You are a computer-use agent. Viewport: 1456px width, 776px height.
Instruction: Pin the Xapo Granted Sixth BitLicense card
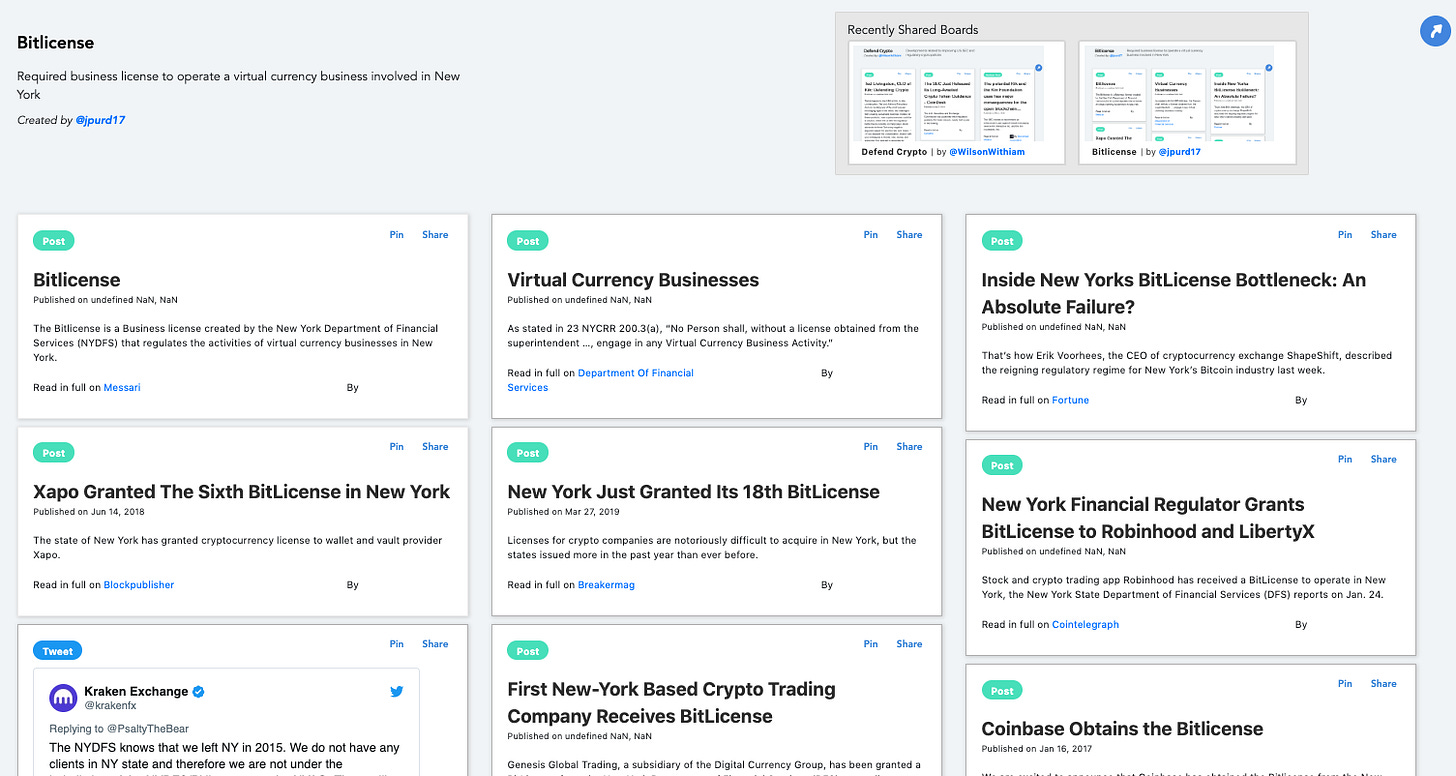(397, 447)
